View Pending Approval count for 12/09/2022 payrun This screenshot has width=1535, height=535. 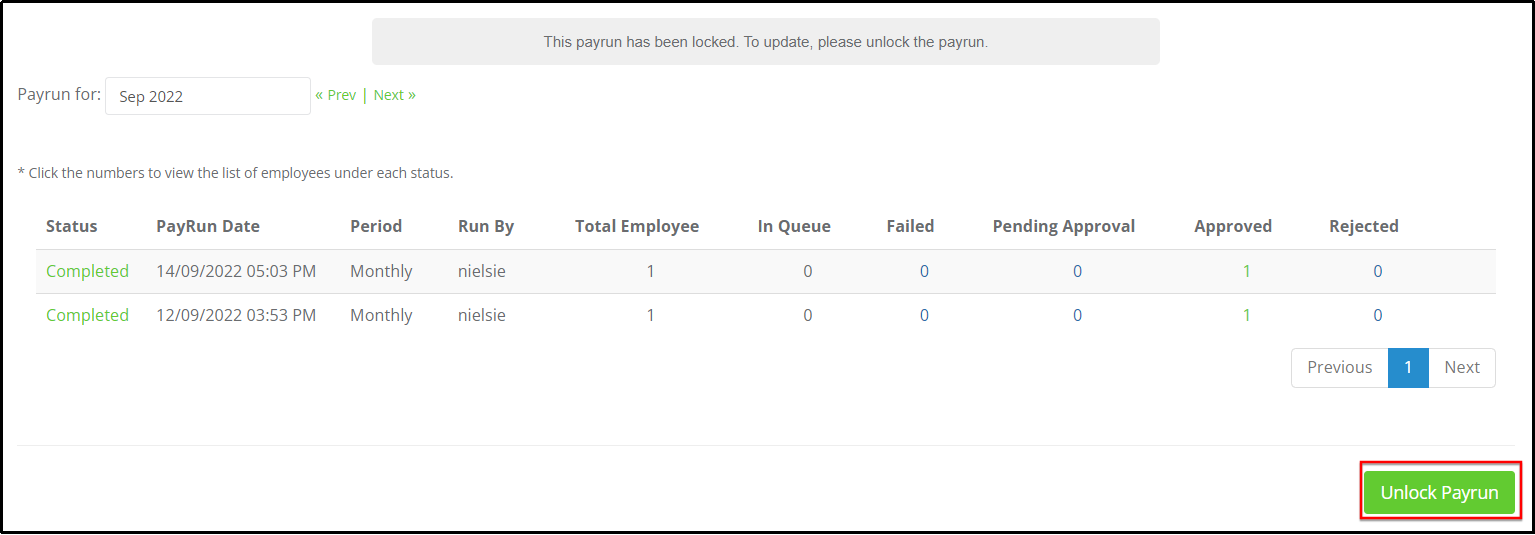tap(1077, 315)
